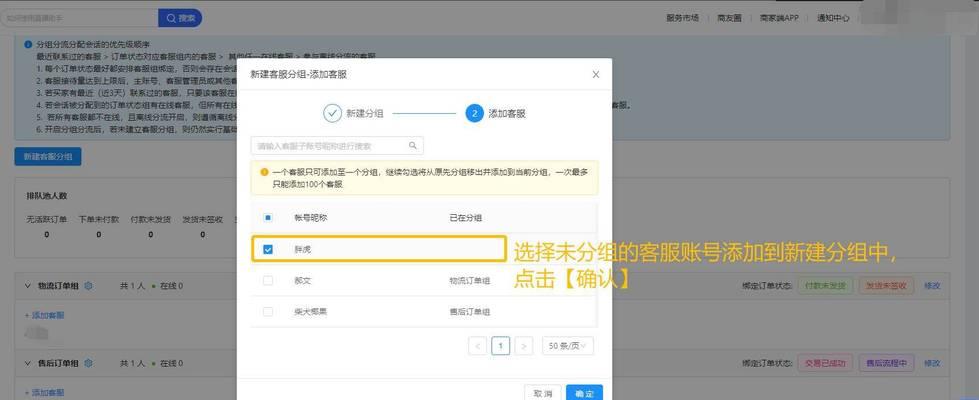Select page number 1 in pagination
979x400 pixels.
[x=501, y=346]
